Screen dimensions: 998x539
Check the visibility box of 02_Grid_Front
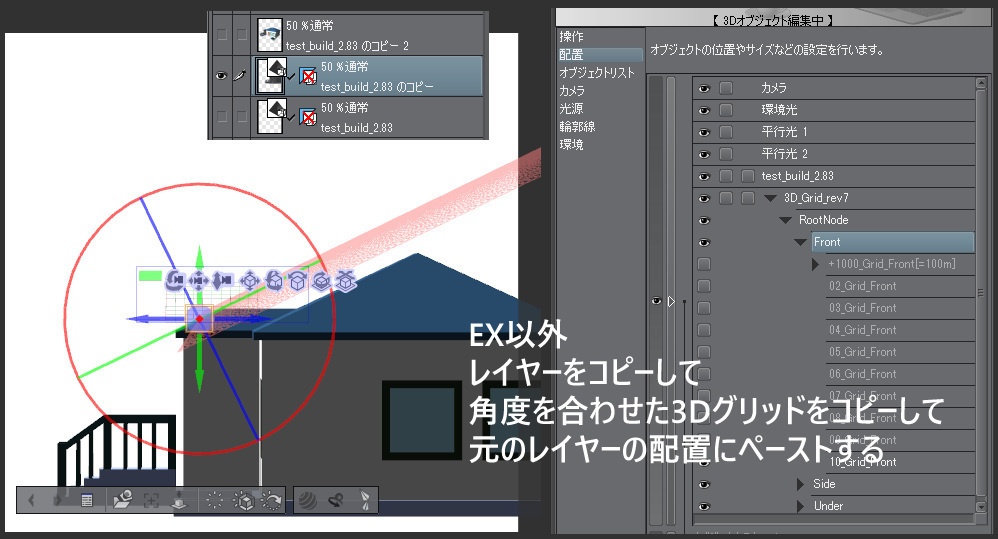click(x=704, y=286)
